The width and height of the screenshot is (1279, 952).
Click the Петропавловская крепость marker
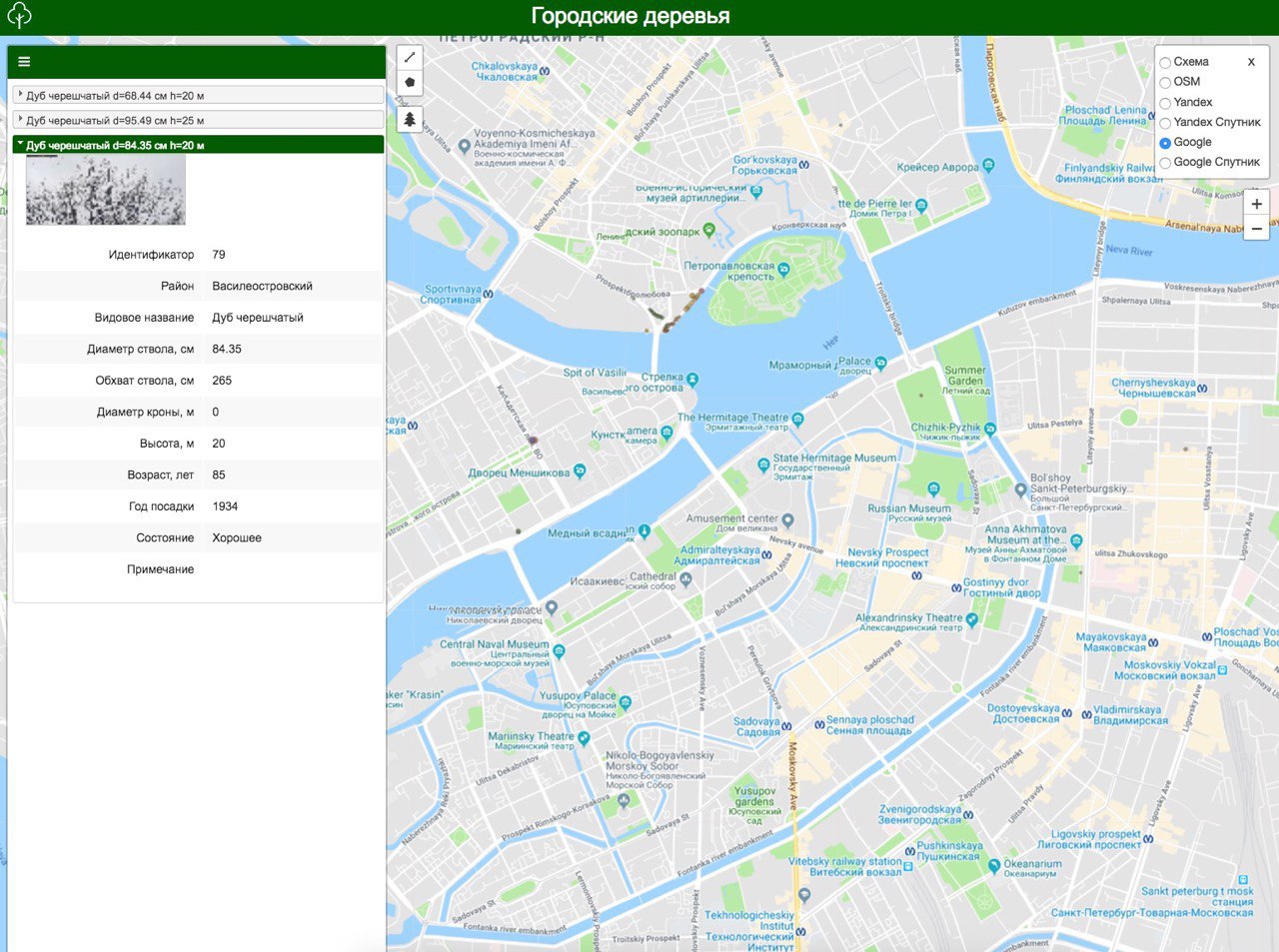pos(783,270)
